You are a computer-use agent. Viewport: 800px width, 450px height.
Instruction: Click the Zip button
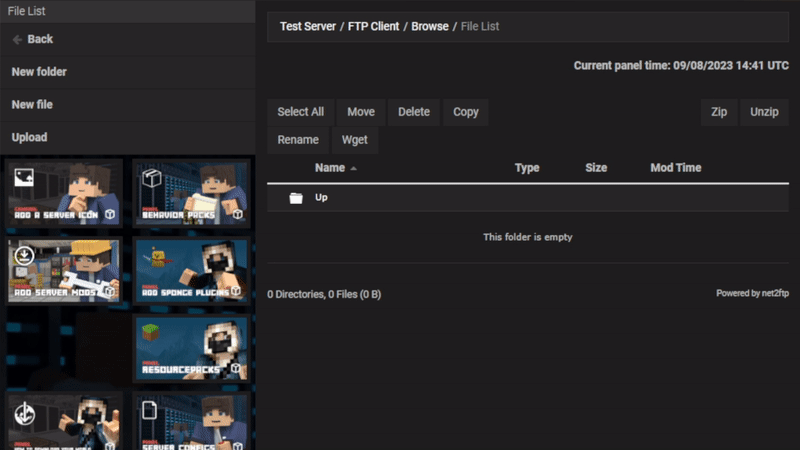coord(718,112)
